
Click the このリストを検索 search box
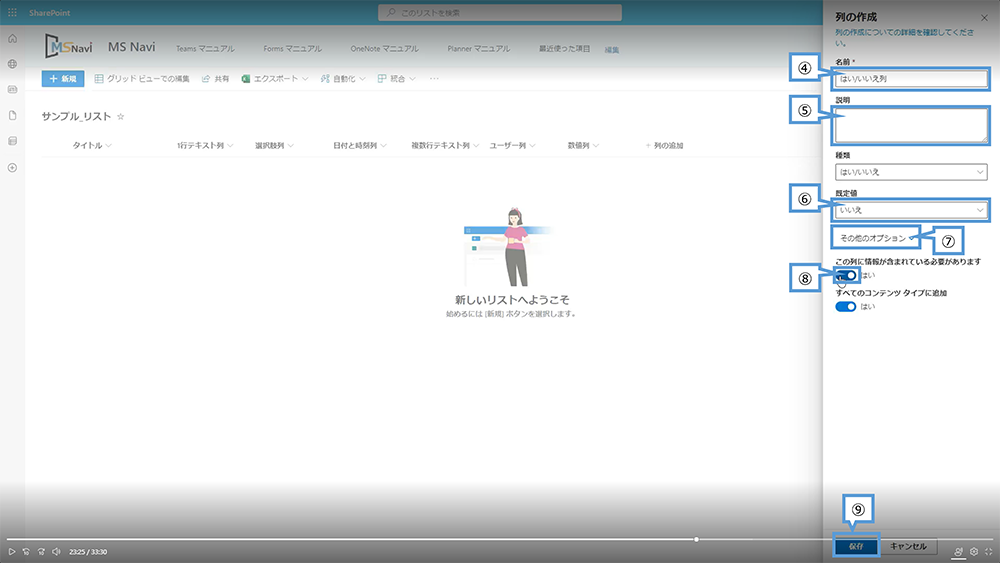click(499, 13)
